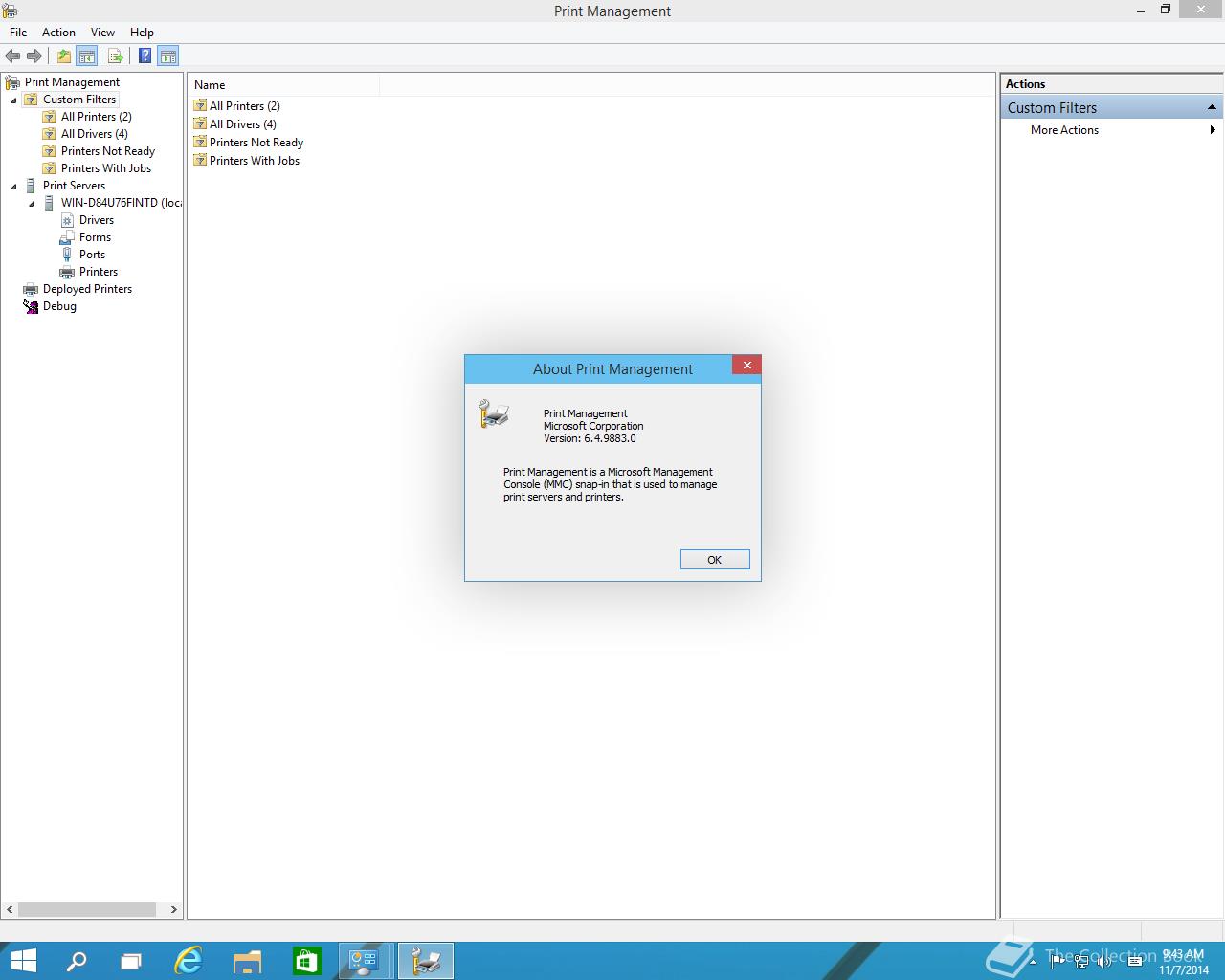Collapse the Custom Filters tree node

13,100
